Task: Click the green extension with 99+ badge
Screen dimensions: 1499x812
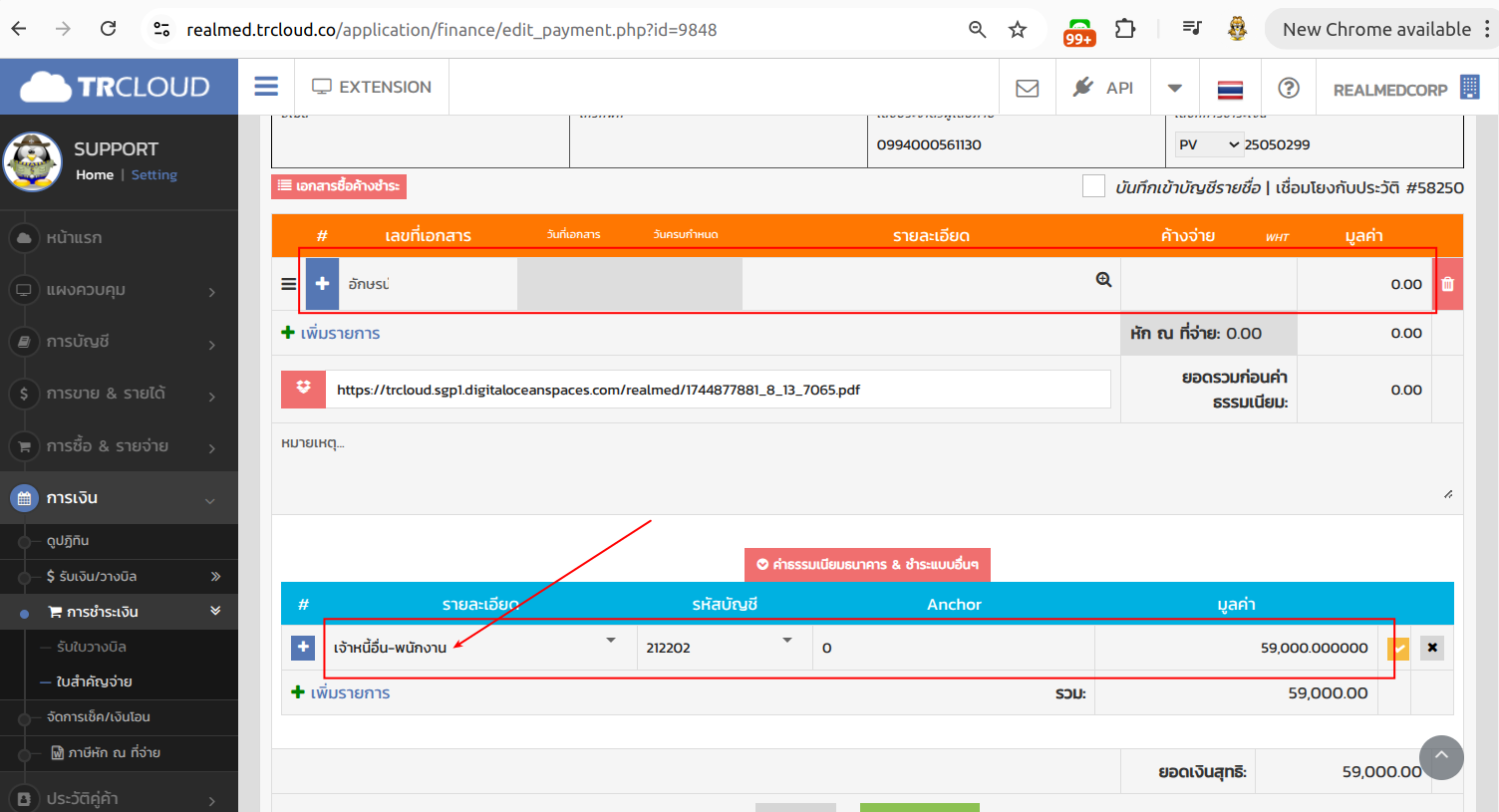Action: 1079,31
